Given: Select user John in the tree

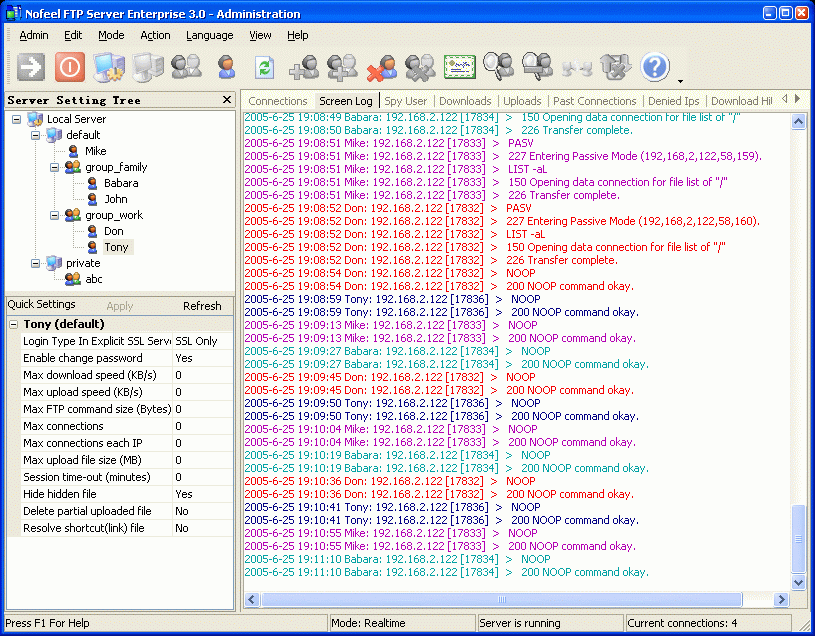Looking at the screenshot, I should [115, 200].
